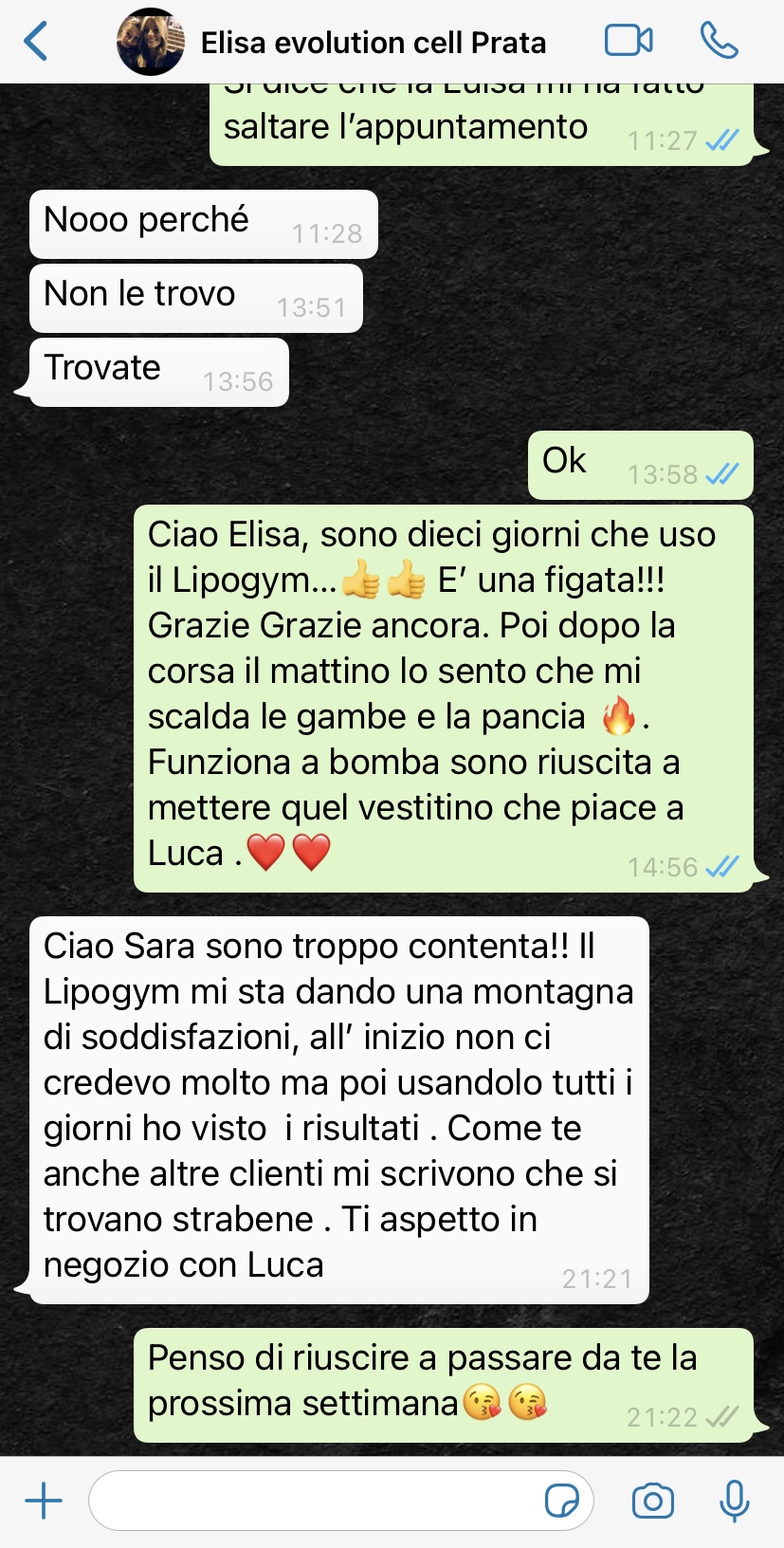This screenshot has height=1548, width=784.
Task: Tap the red hearts in the Lipogym message
Action: pyautogui.click(x=288, y=852)
